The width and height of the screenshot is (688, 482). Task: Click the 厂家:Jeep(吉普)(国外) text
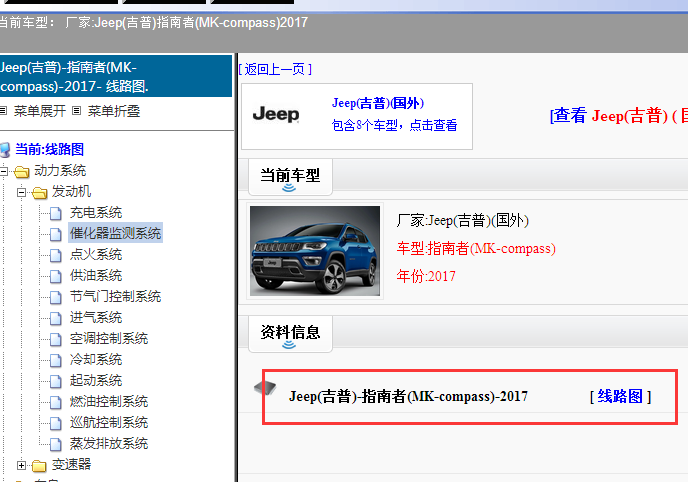click(462, 220)
